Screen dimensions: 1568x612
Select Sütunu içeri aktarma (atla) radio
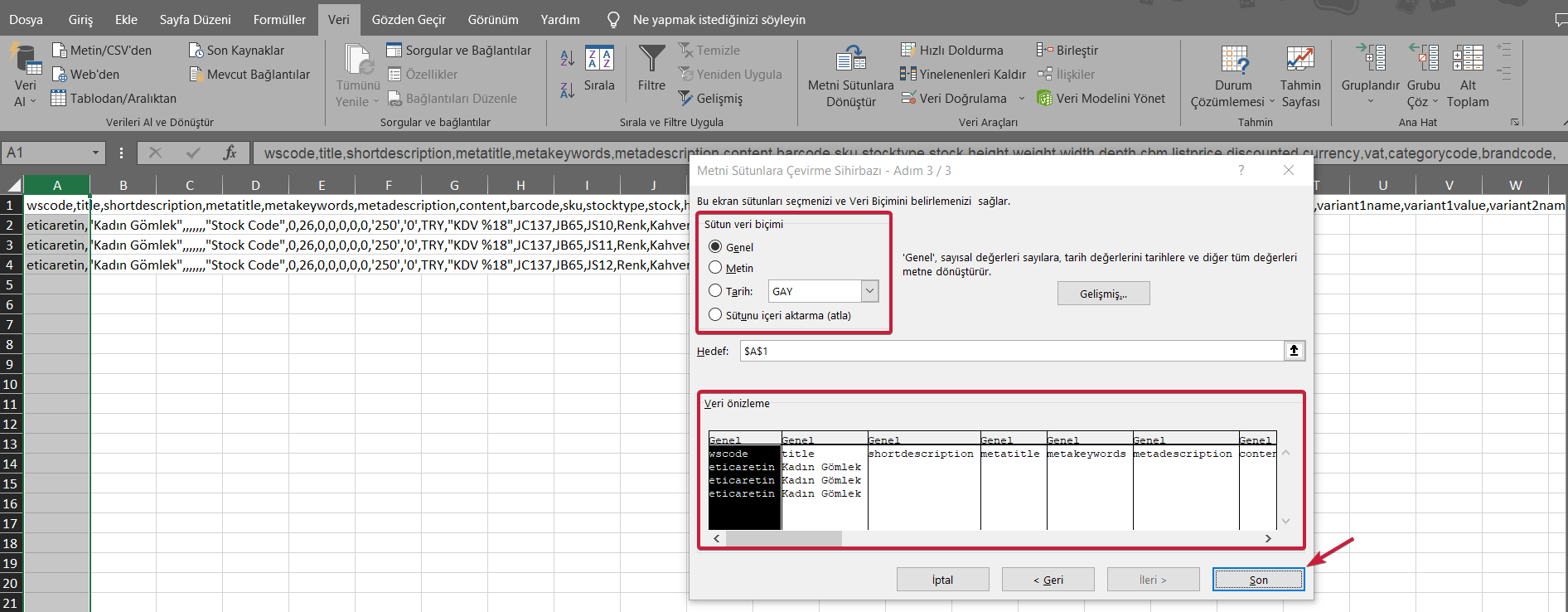715,314
